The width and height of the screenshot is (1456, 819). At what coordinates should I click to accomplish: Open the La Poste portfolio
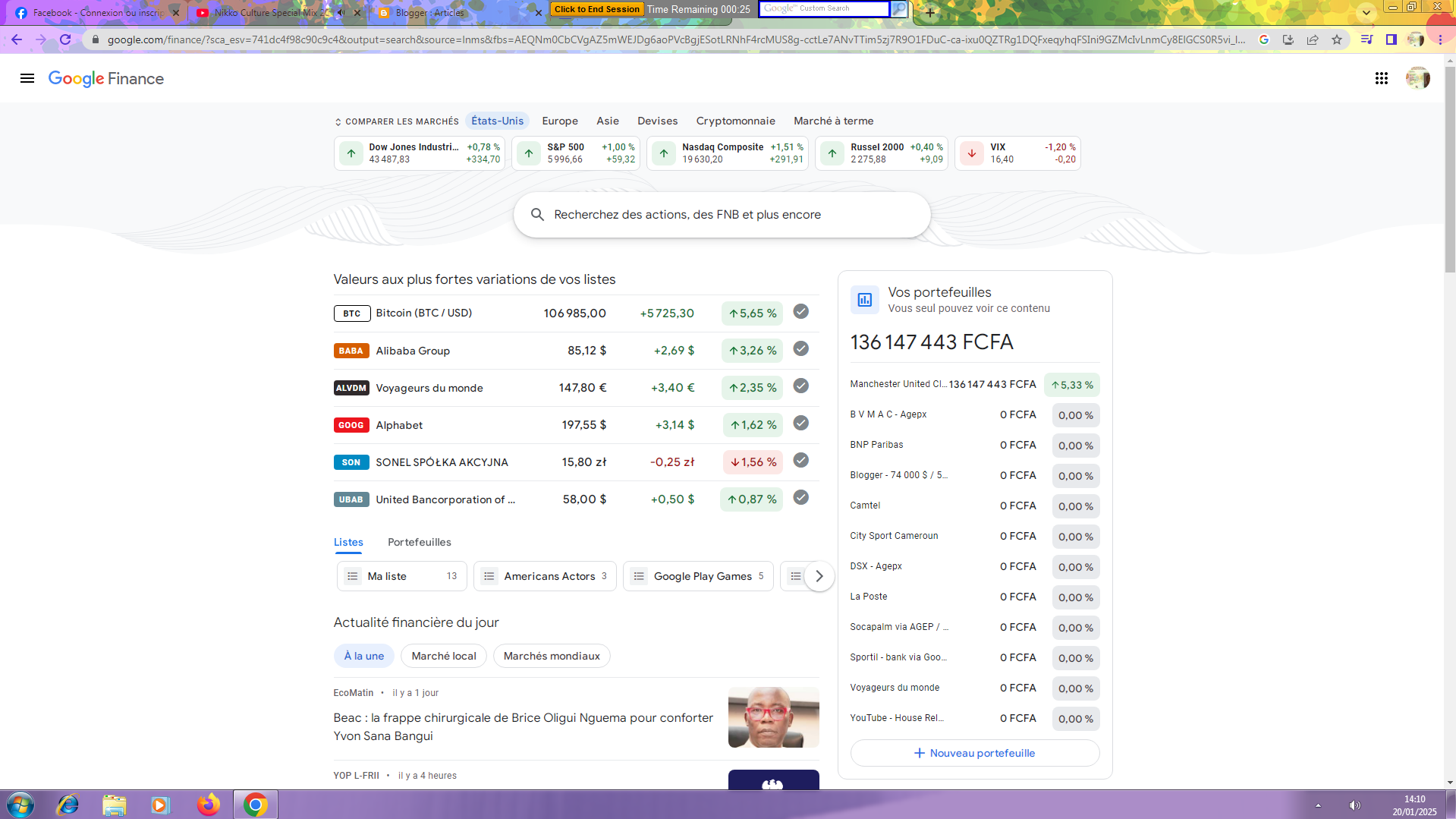pyautogui.click(x=974, y=597)
